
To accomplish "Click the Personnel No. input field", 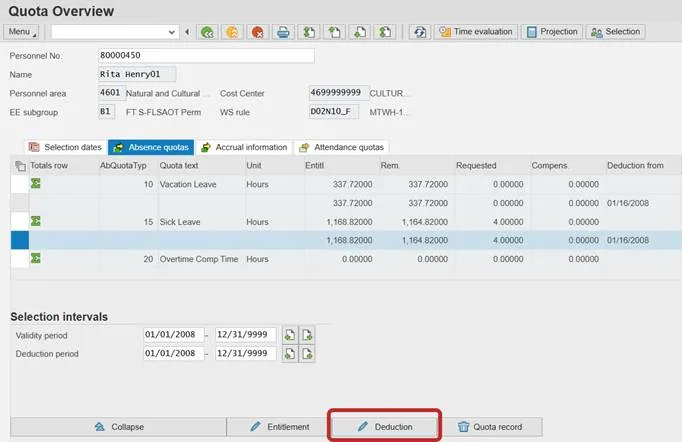I will click(x=205, y=55).
